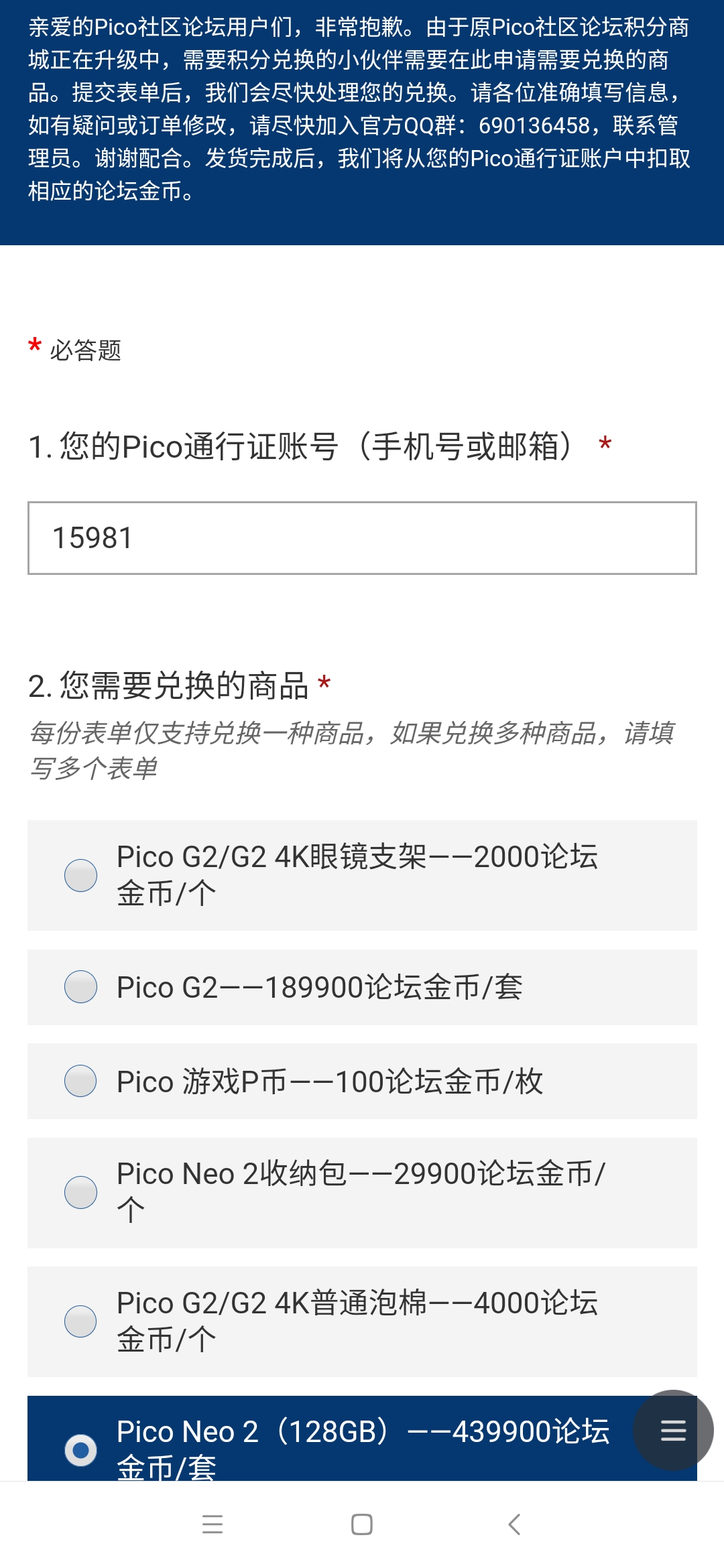Tap the Pico G2/G2 4K普通泡棉 option text
Image resolution: width=724 pixels, height=1568 pixels.
coord(357,1321)
